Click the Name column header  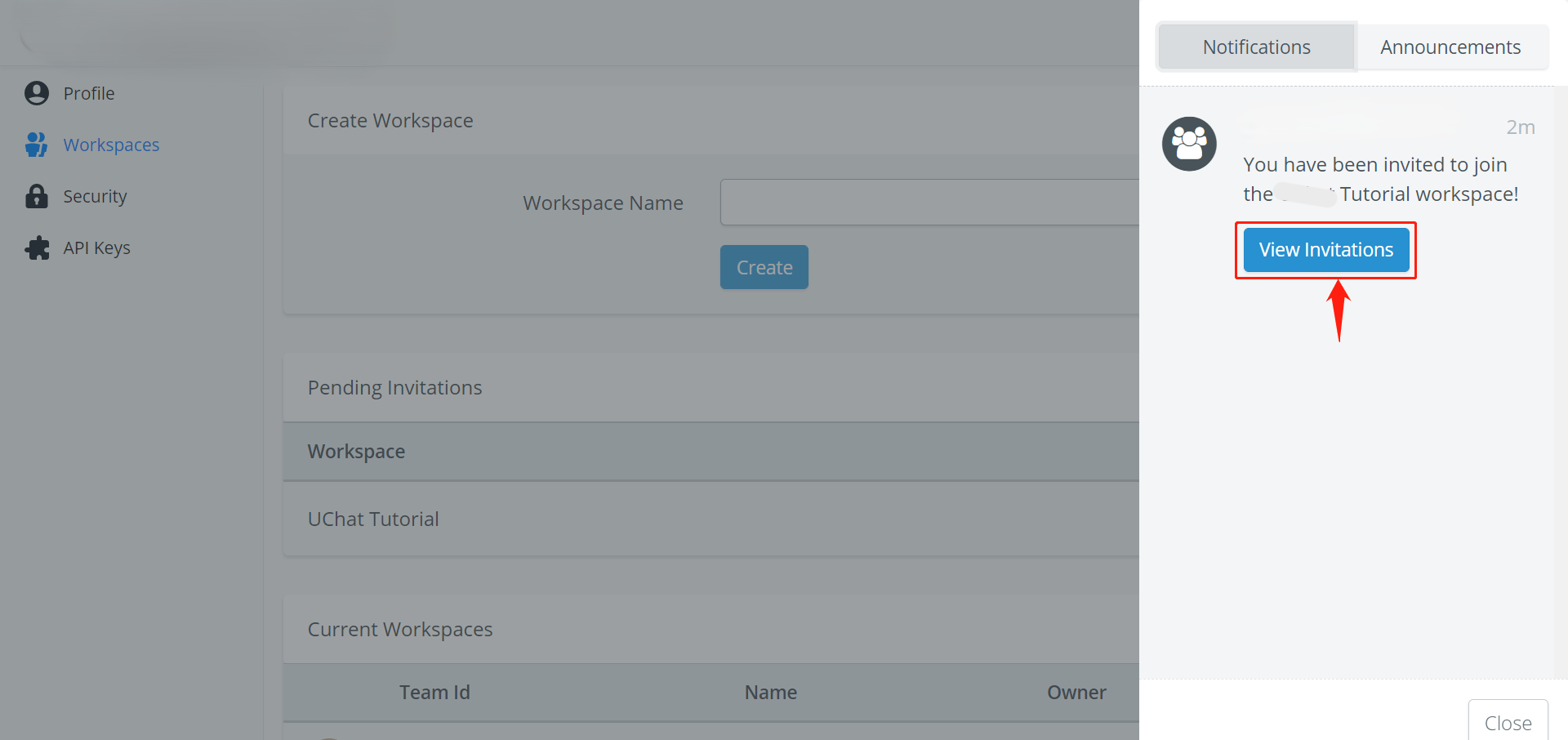click(x=770, y=693)
